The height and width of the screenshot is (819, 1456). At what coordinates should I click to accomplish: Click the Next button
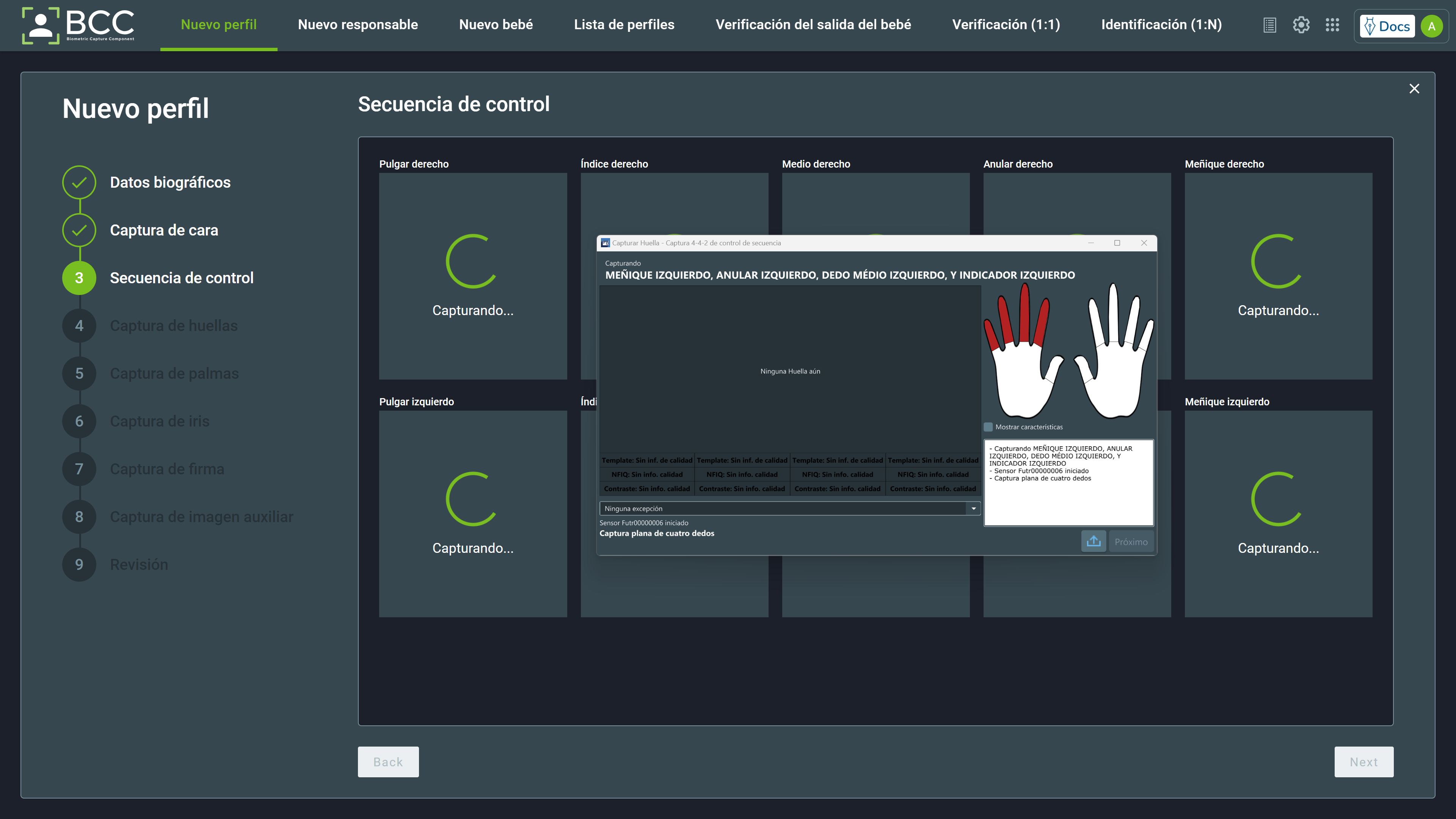(x=1364, y=762)
